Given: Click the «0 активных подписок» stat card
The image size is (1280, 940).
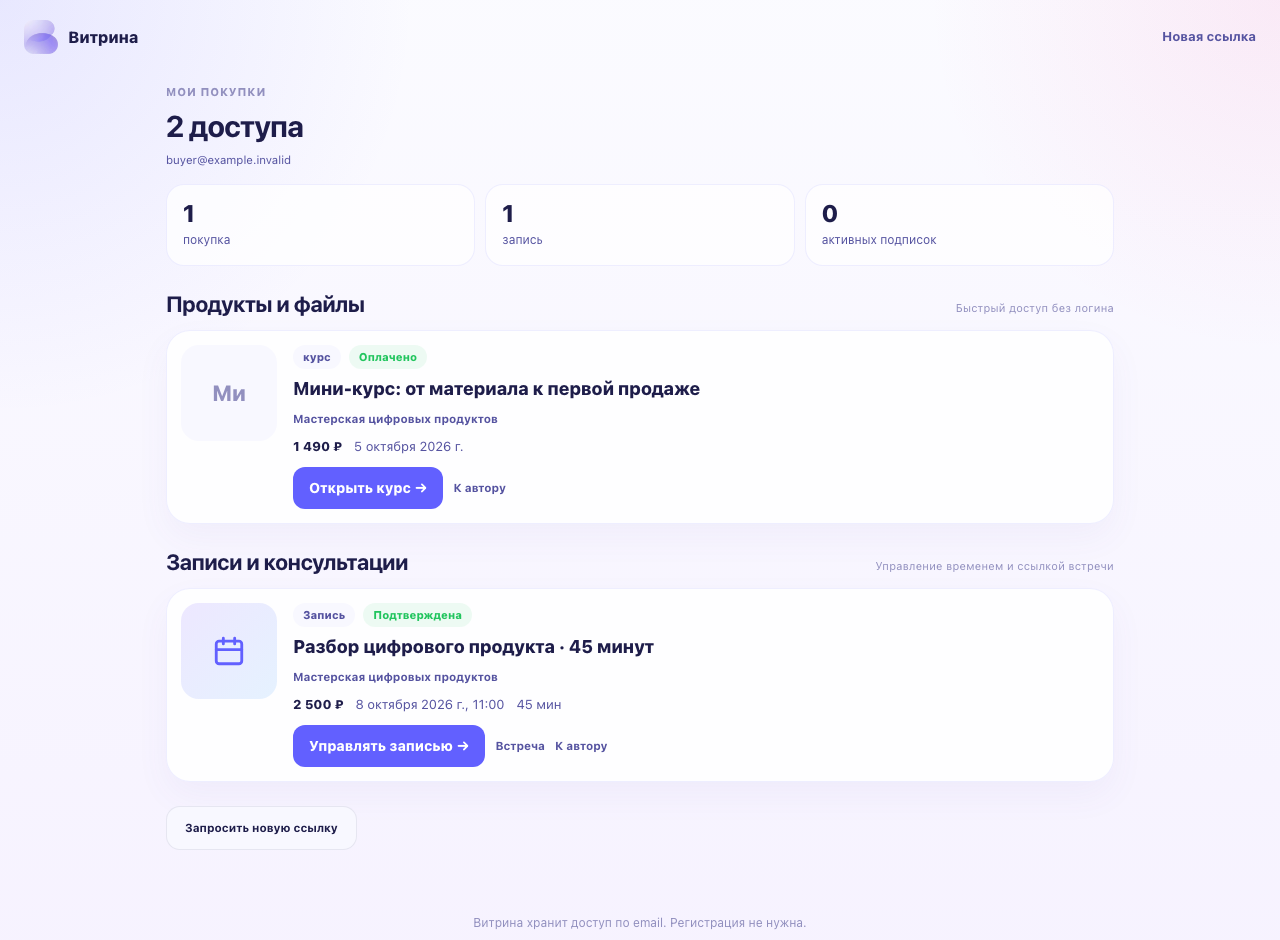Looking at the screenshot, I should (x=959, y=225).
